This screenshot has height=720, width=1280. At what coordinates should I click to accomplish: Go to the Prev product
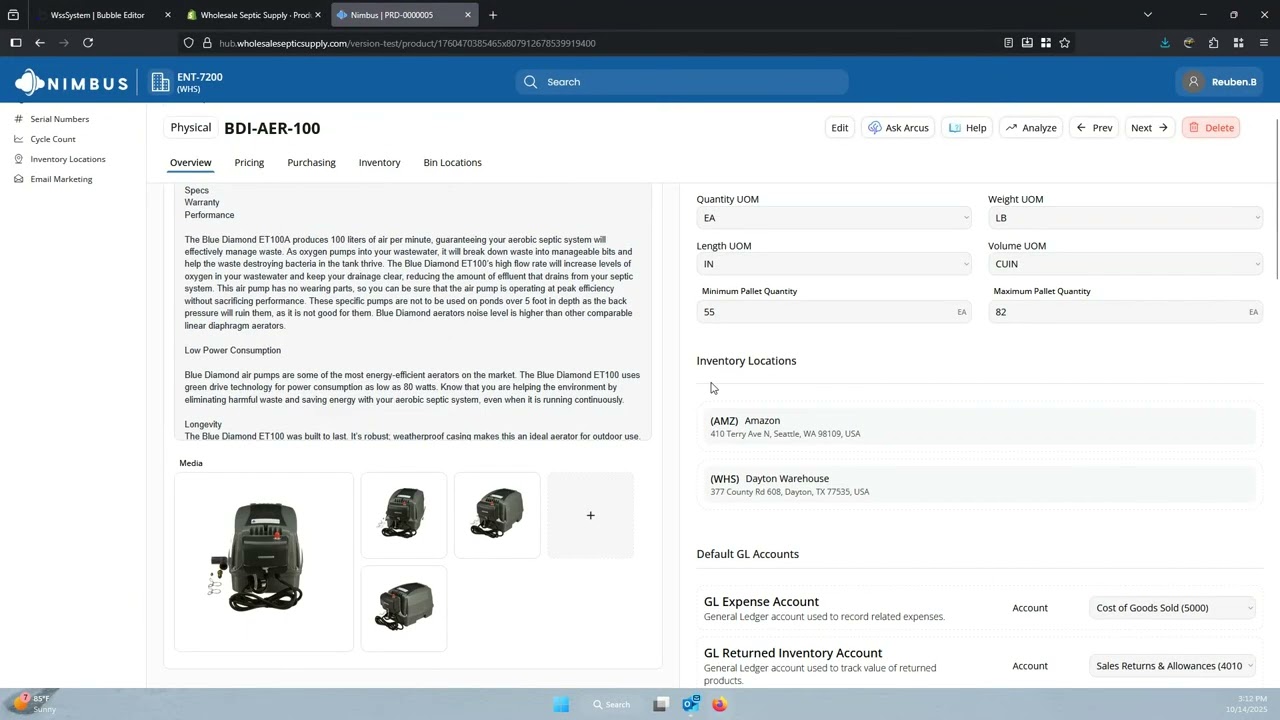[1094, 128]
